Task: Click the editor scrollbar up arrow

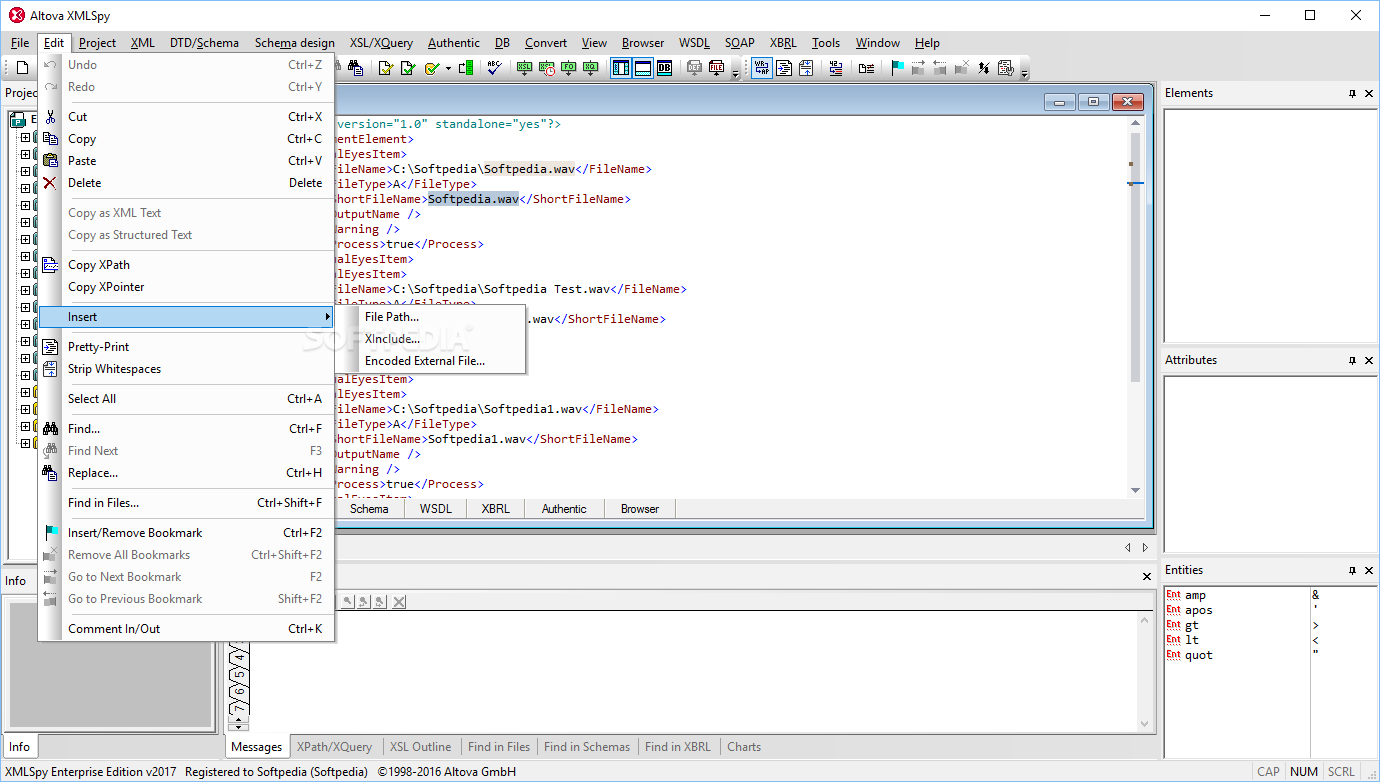Action: click(x=1135, y=124)
